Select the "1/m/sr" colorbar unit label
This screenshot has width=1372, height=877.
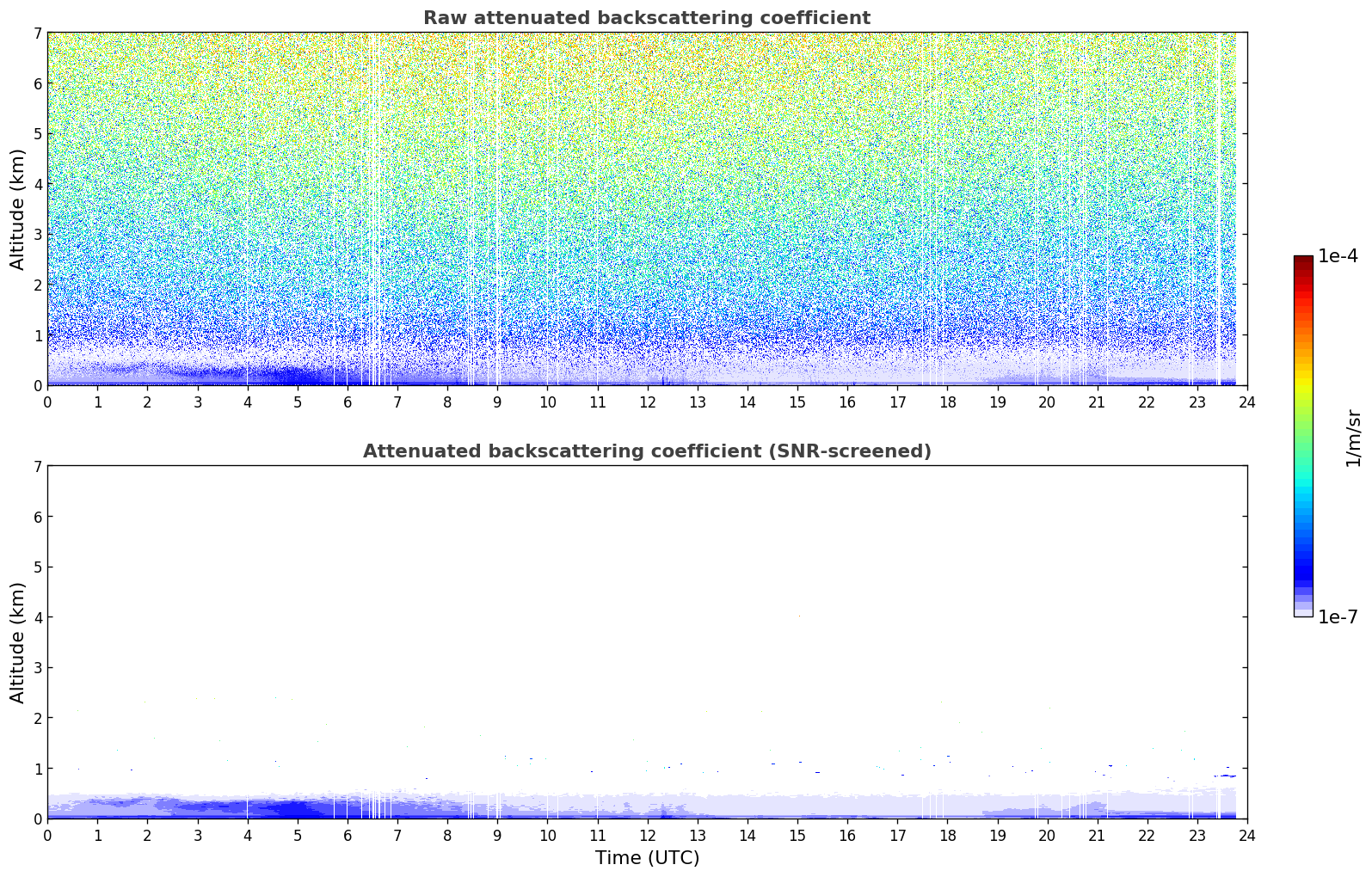(x=1353, y=437)
